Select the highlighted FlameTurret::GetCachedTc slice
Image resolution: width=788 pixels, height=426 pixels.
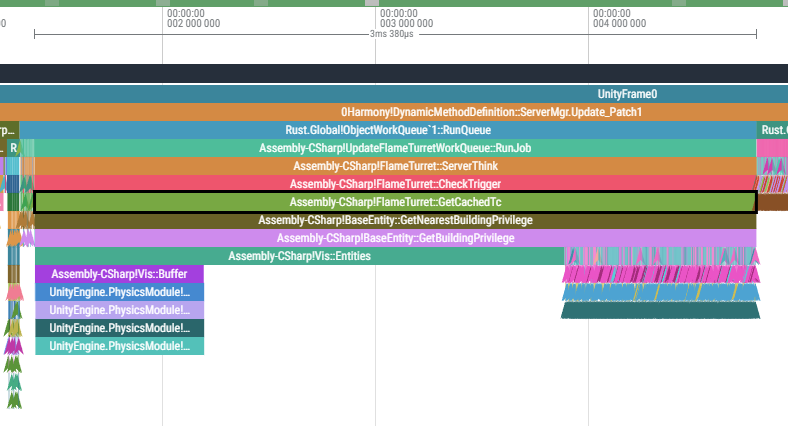click(x=395, y=202)
